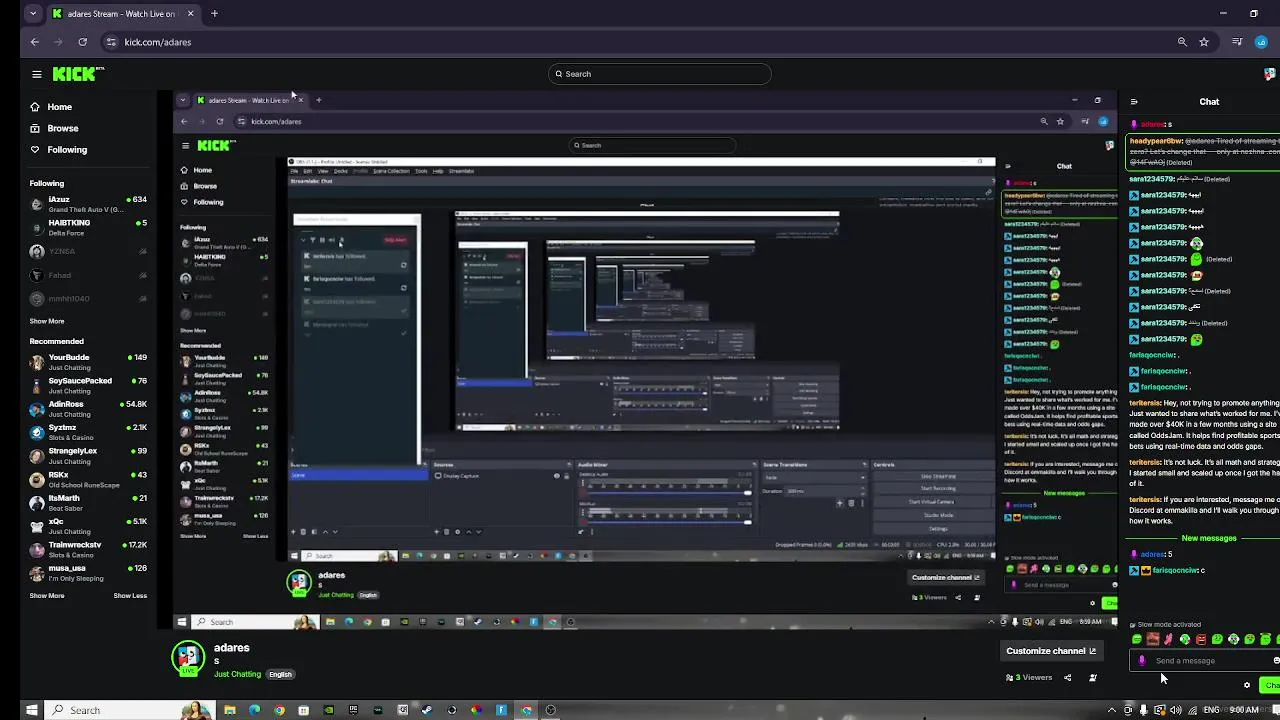
Task: Open Microsoft Edge from the taskbar
Action: click(x=254, y=710)
